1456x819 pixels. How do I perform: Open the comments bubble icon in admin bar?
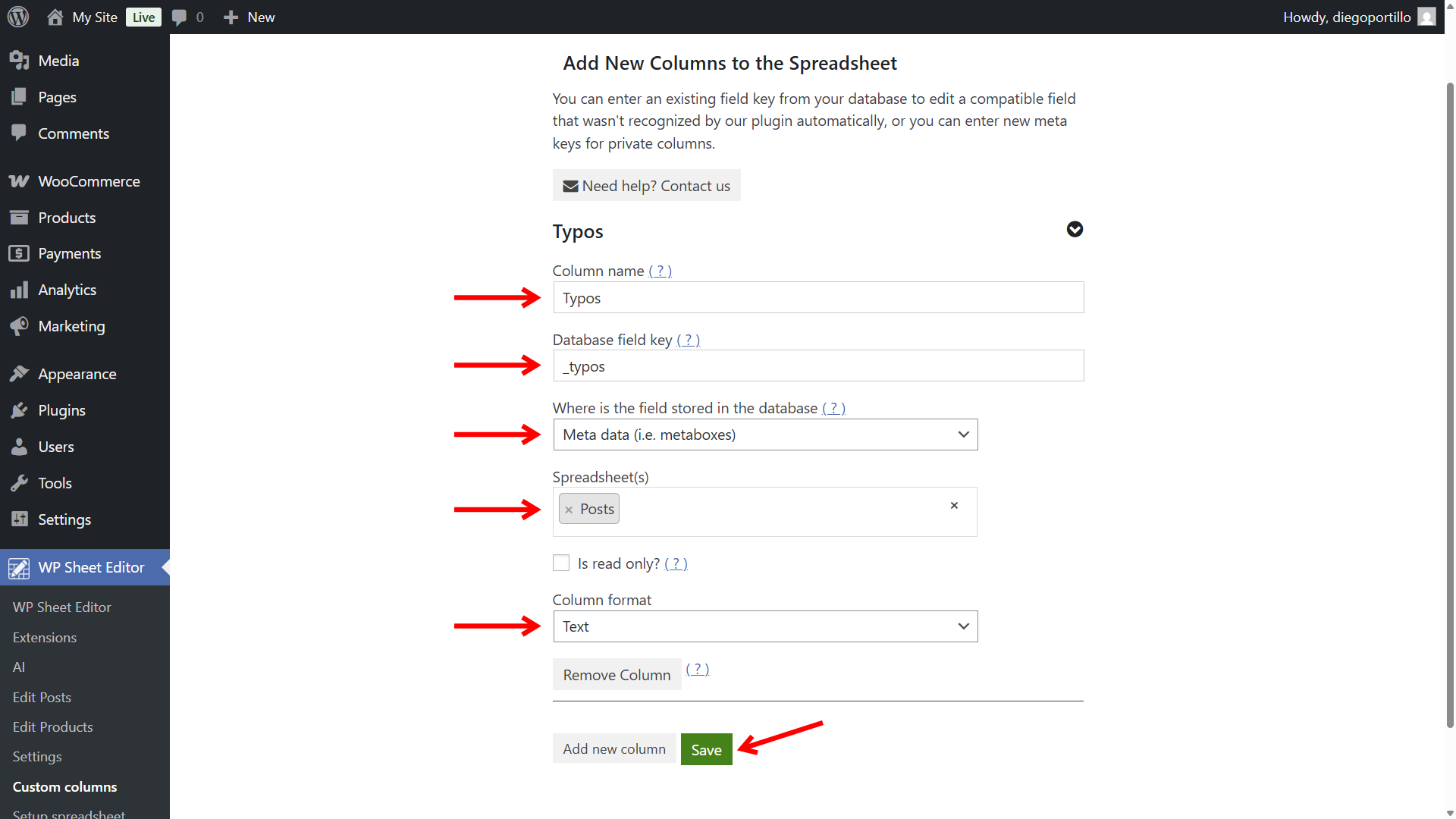pyautogui.click(x=179, y=17)
